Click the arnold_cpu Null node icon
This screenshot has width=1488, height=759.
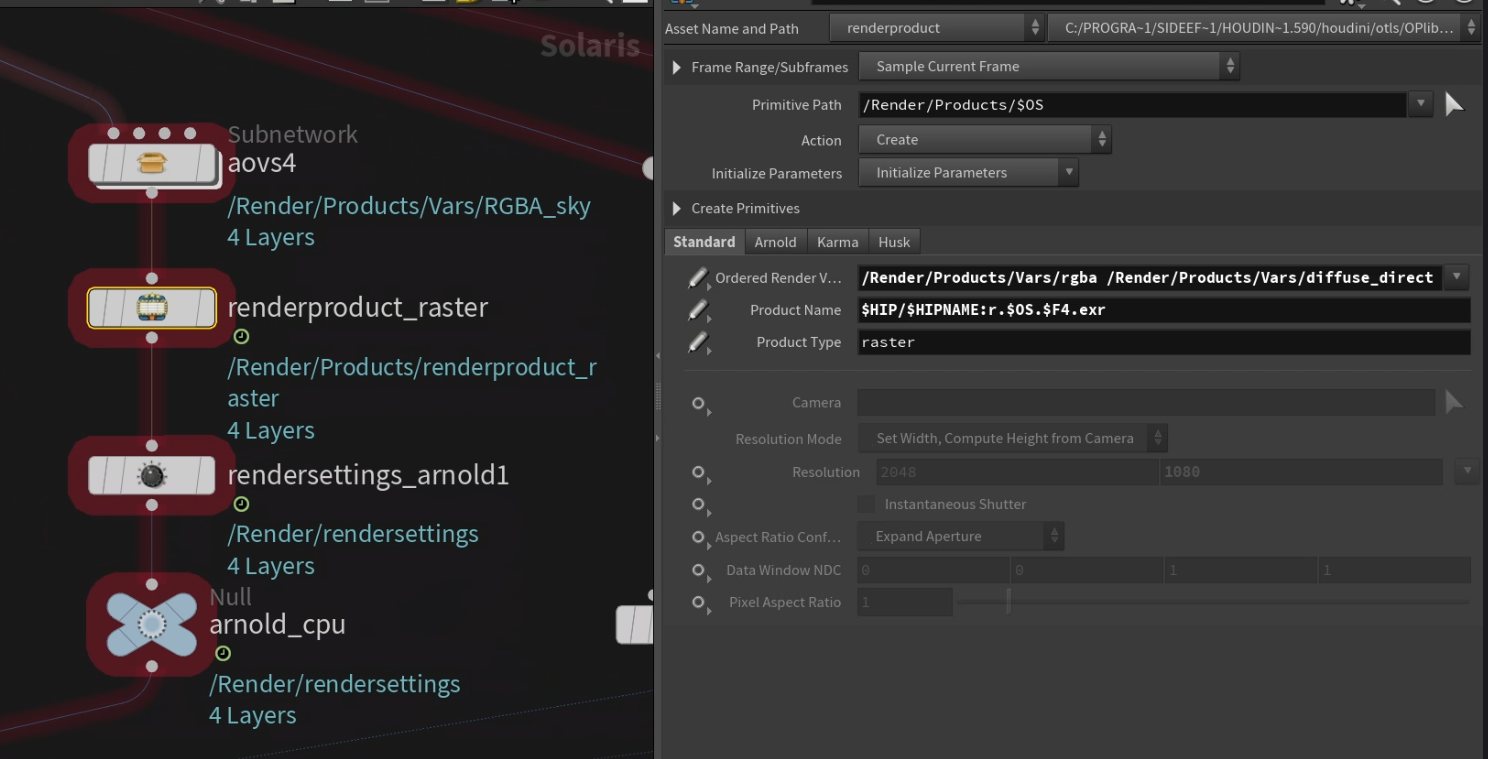click(150, 624)
